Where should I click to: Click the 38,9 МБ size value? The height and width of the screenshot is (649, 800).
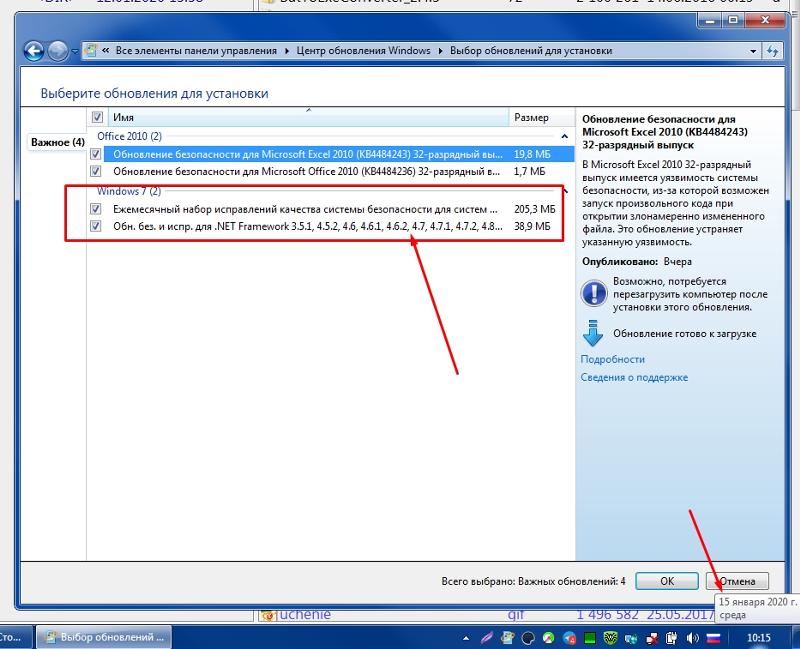pyautogui.click(x=532, y=226)
